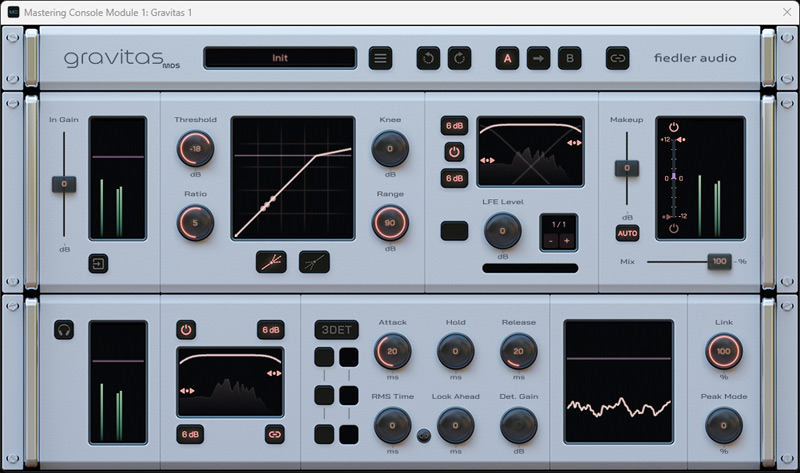The image size is (800, 473).
Task: Toggle the upper filter section power button
Action: click(454, 152)
